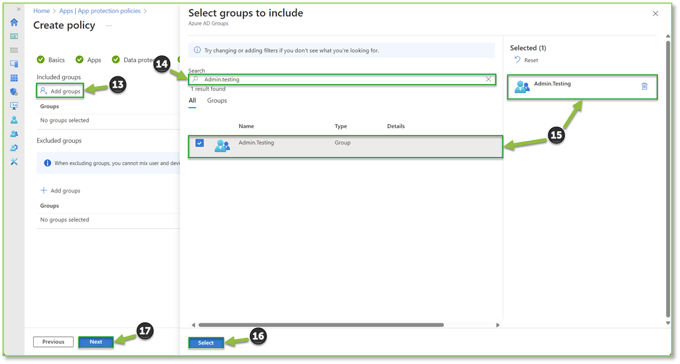Open the Devices icon in the sidebar
Image resolution: width=680 pixels, height=364 pixels.
pyautogui.click(x=14, y=64)
